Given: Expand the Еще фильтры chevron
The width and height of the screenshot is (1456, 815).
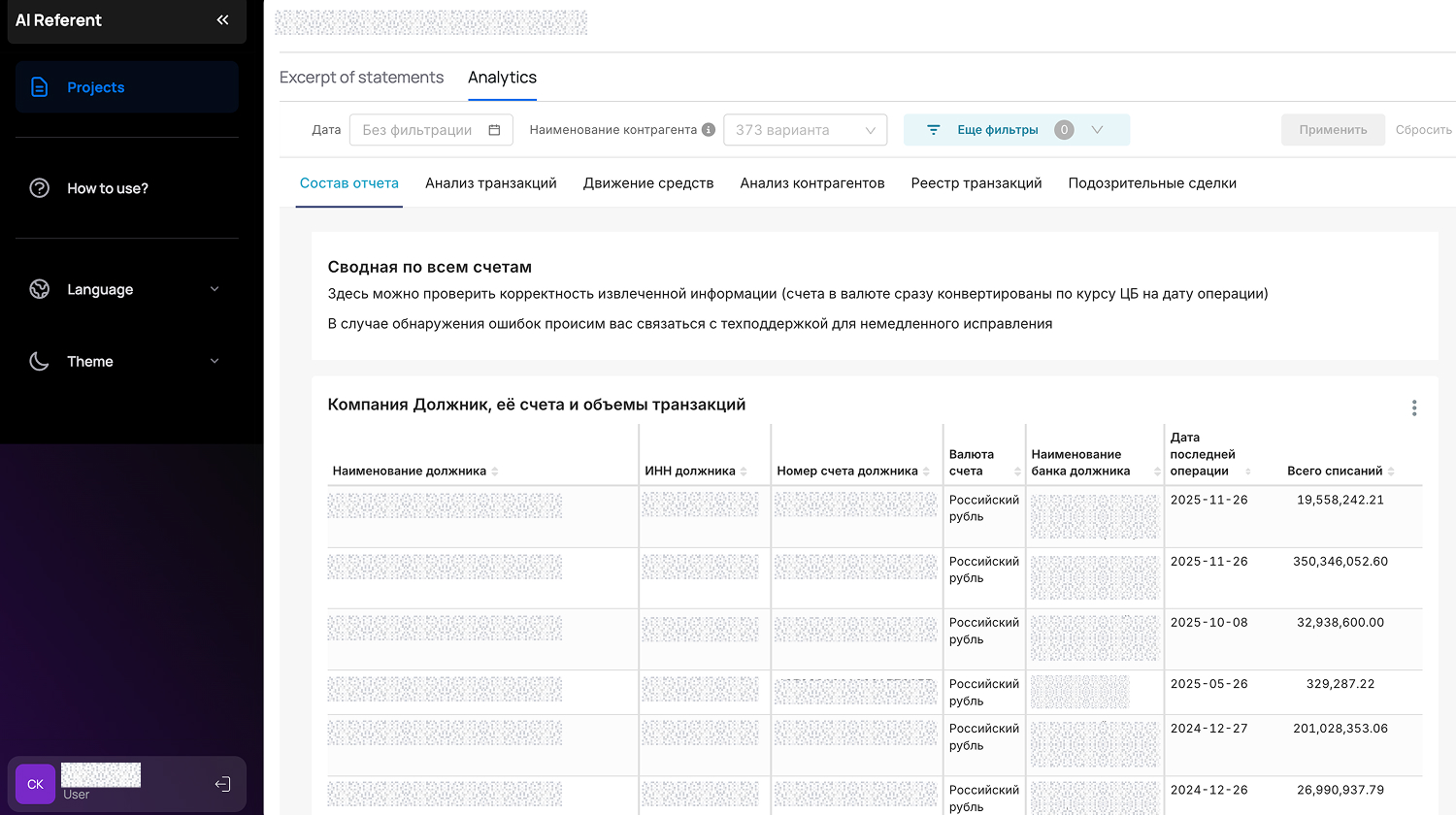Looking at the screenshot, I should tap(1098, 129).
